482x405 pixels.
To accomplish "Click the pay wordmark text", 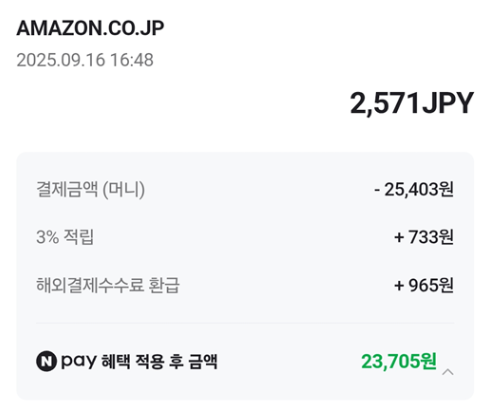I will pyautogui.click(x=79, y=362).
